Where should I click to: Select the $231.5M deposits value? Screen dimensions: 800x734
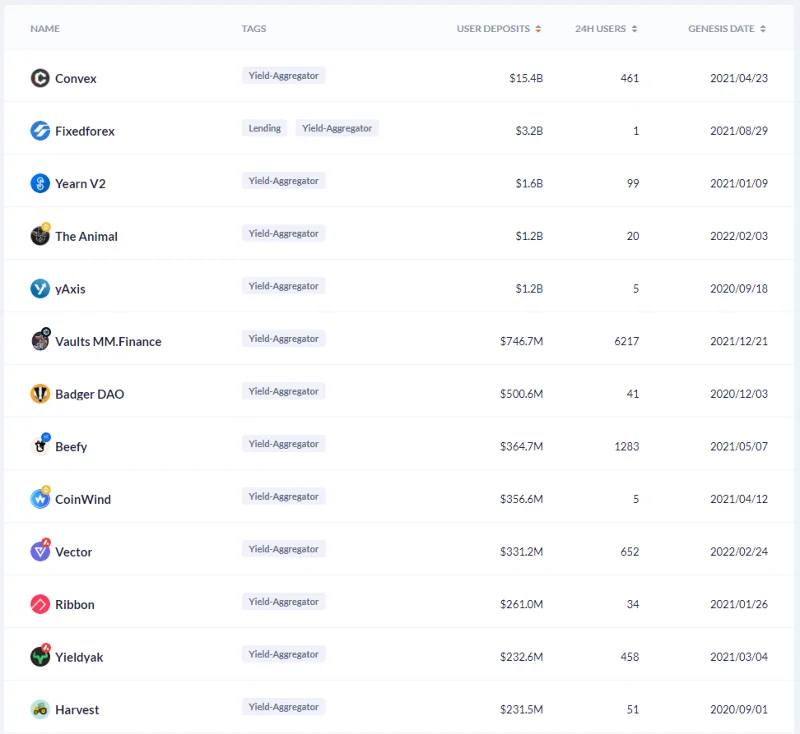[521, 708]
